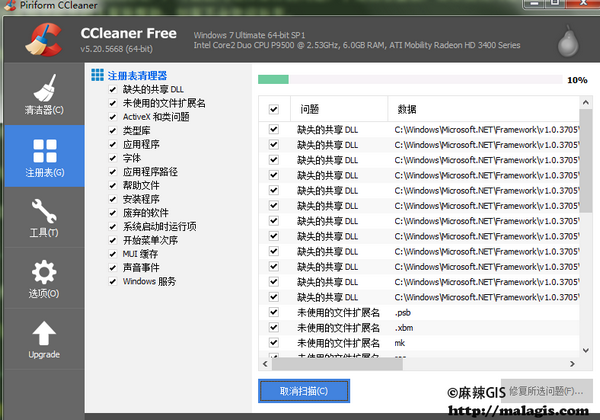Uncheck the .xbm result row checkbox
Viewport: 600px width, 420px height.
(x=274, y=327)
